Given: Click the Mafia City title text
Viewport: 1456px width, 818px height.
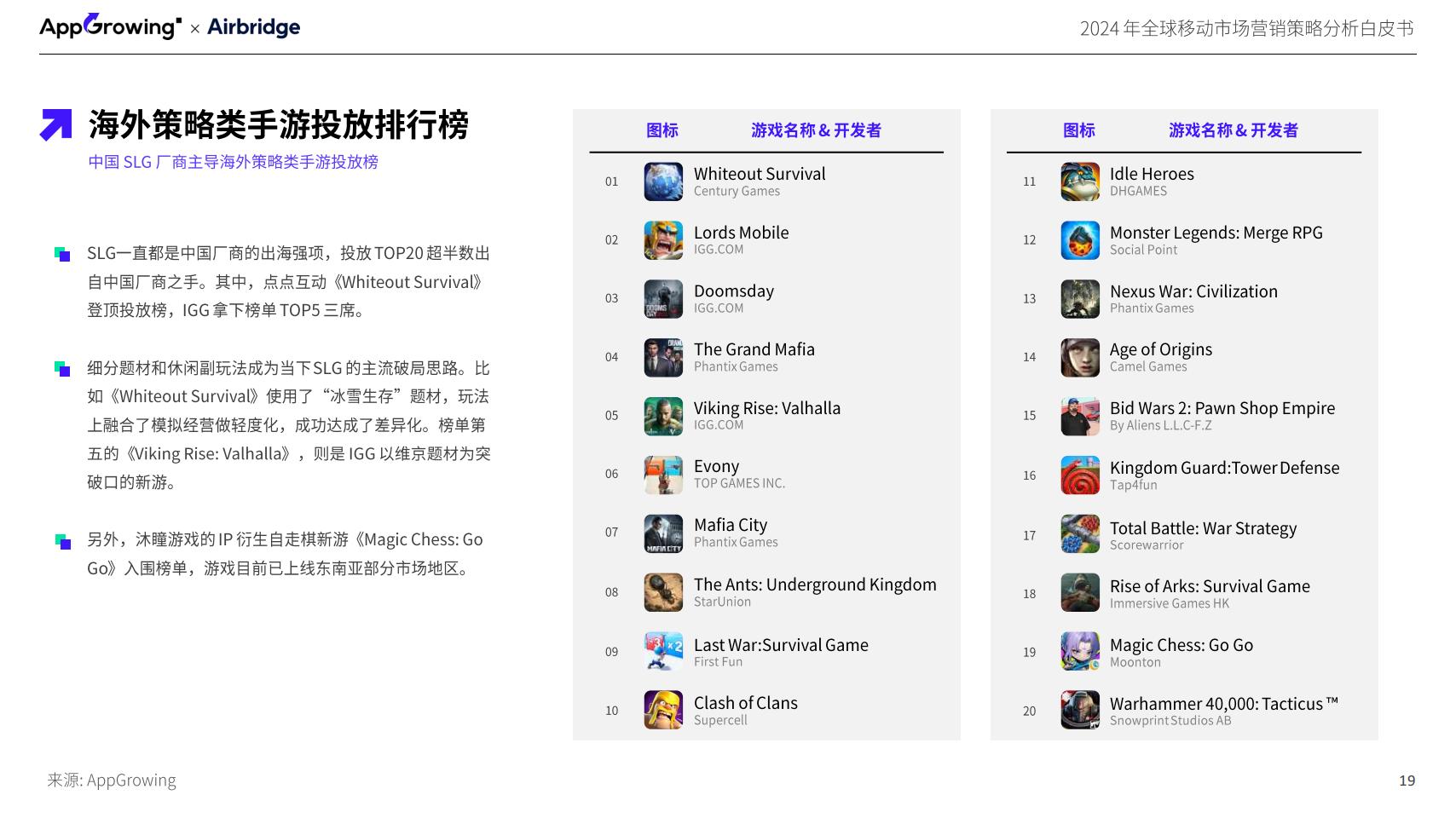Looking at the screenshot, I should (731, 525).
